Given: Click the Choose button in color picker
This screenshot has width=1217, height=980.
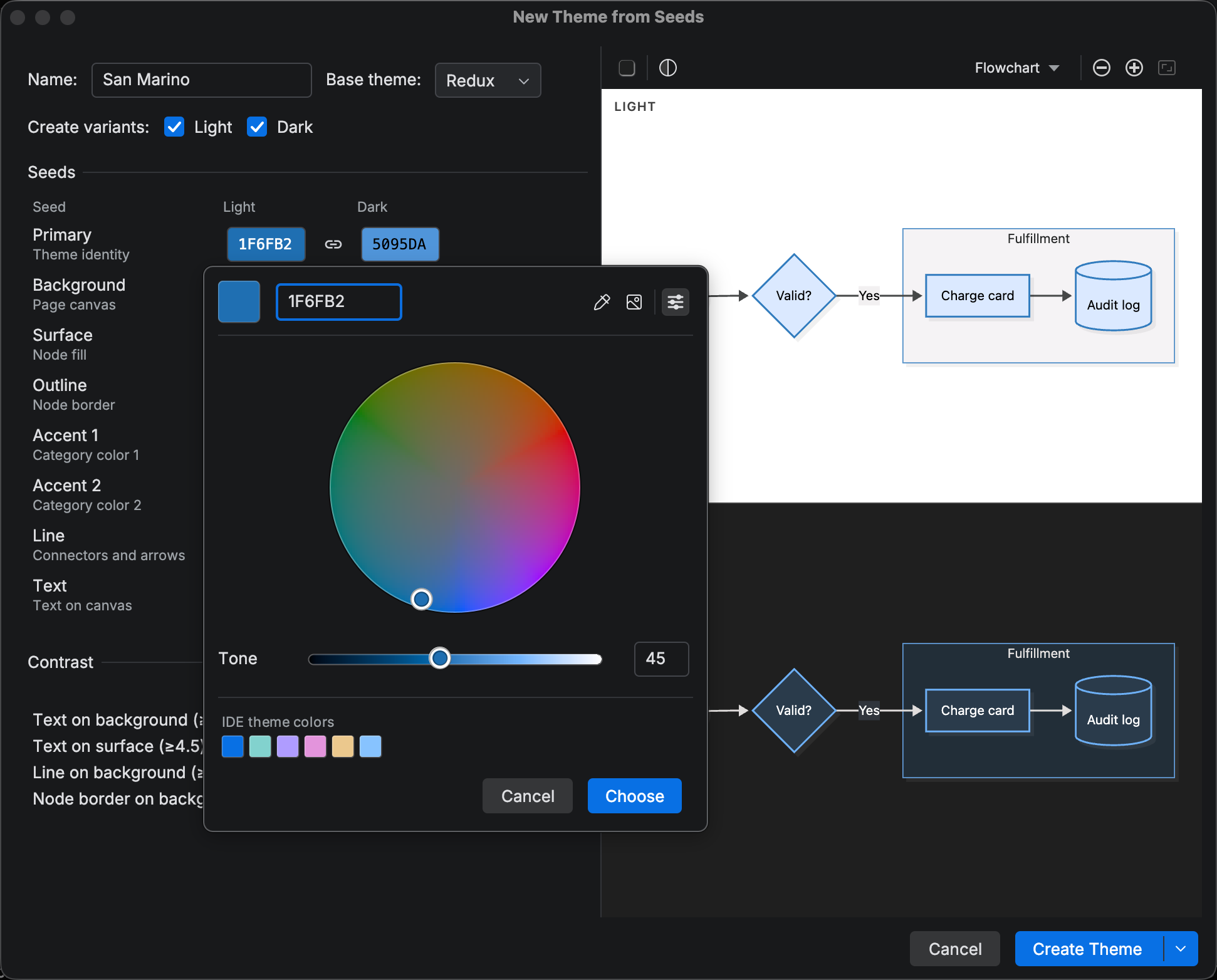Looking at the screenshot, I should pos(635,796).
